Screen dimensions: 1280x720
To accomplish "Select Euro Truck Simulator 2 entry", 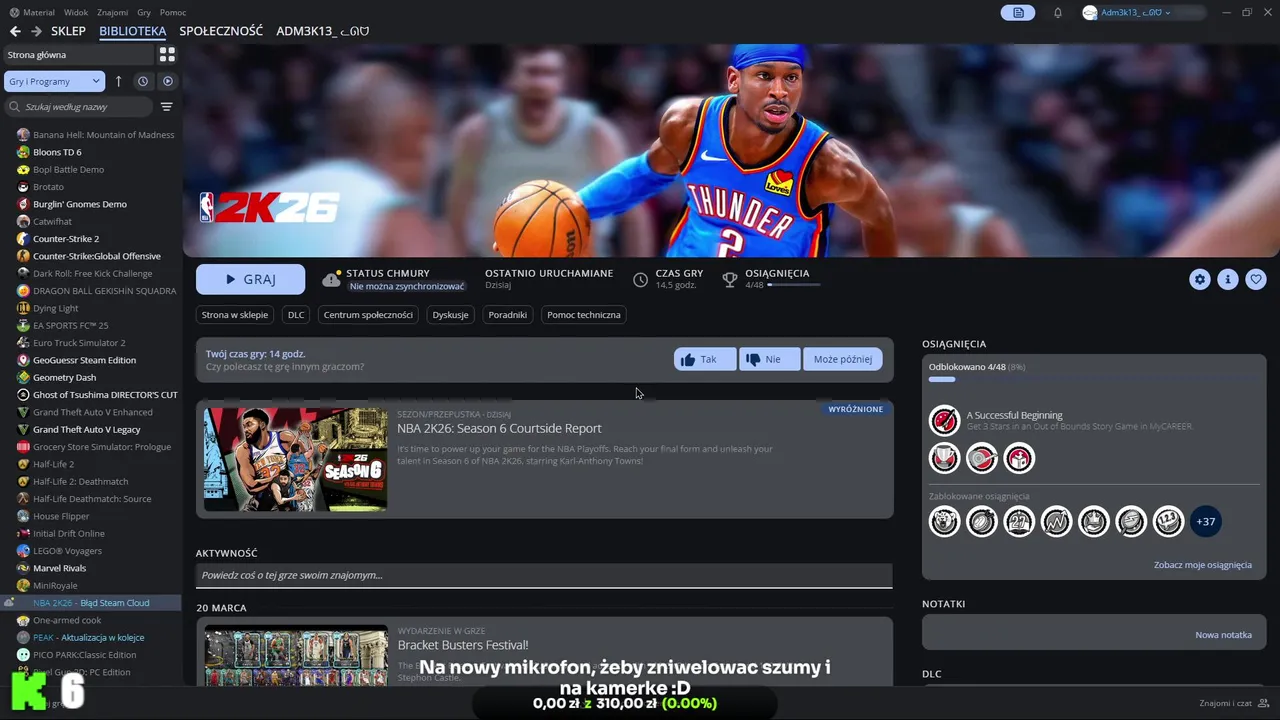I will pos(78,343).
